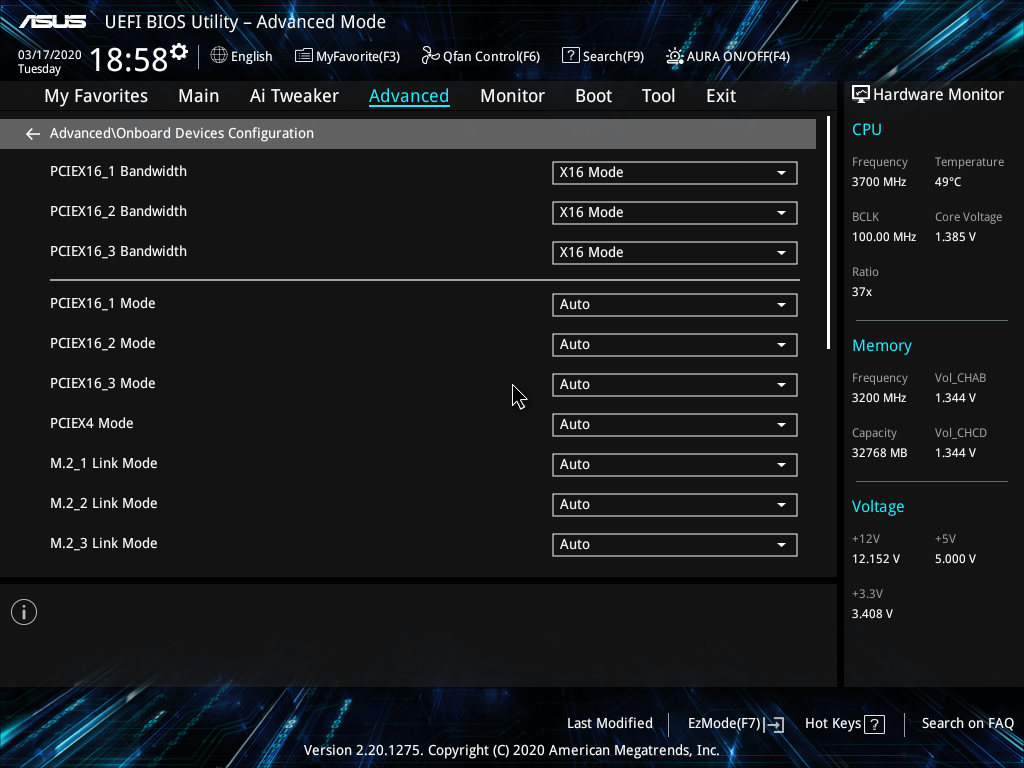The height and width of the screenshot is (768, 1024).
Task: Open M.2_2 Link Mode dropdown
Action: [x=675, y=505]
